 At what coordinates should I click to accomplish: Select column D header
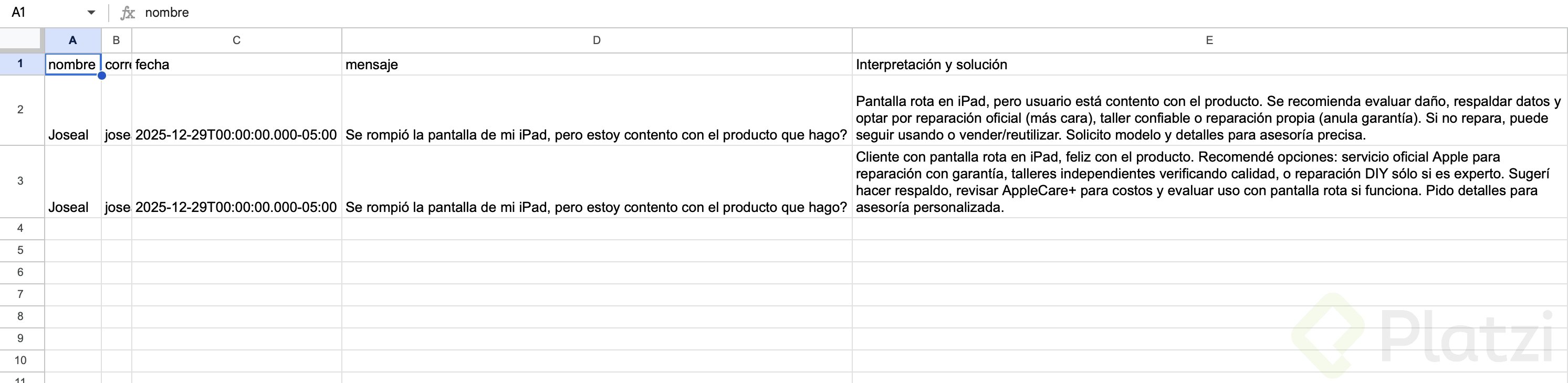(x=597, y=40)
